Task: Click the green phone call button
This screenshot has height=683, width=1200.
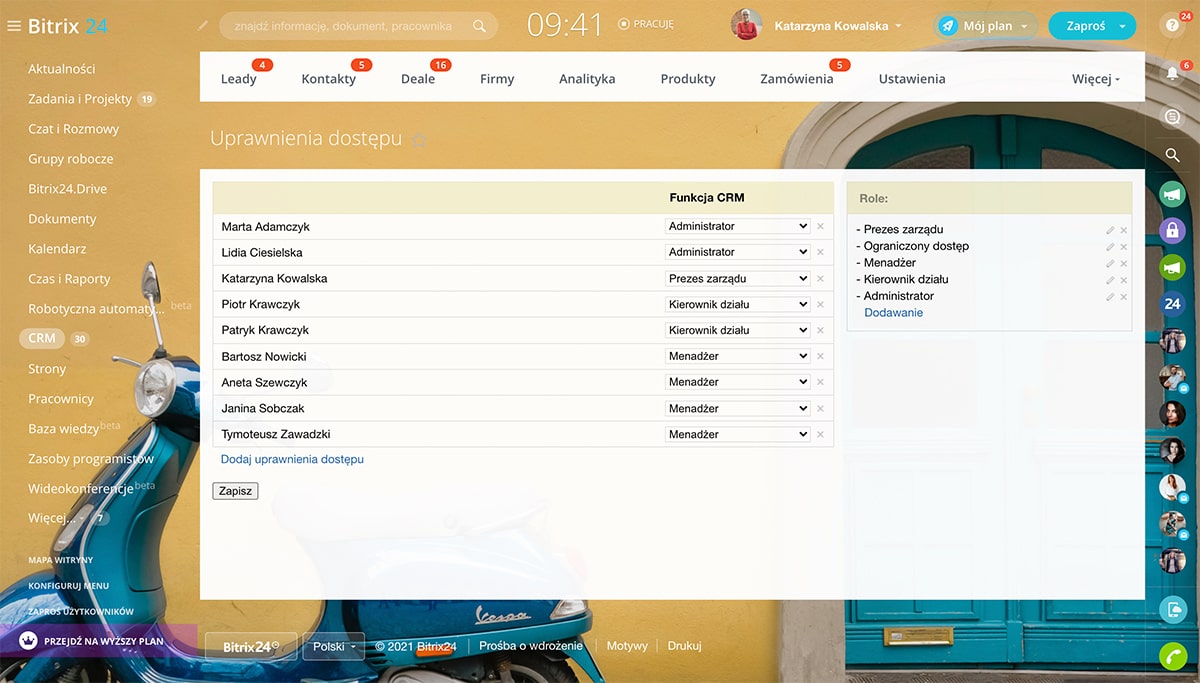Action: (1172, 655)
